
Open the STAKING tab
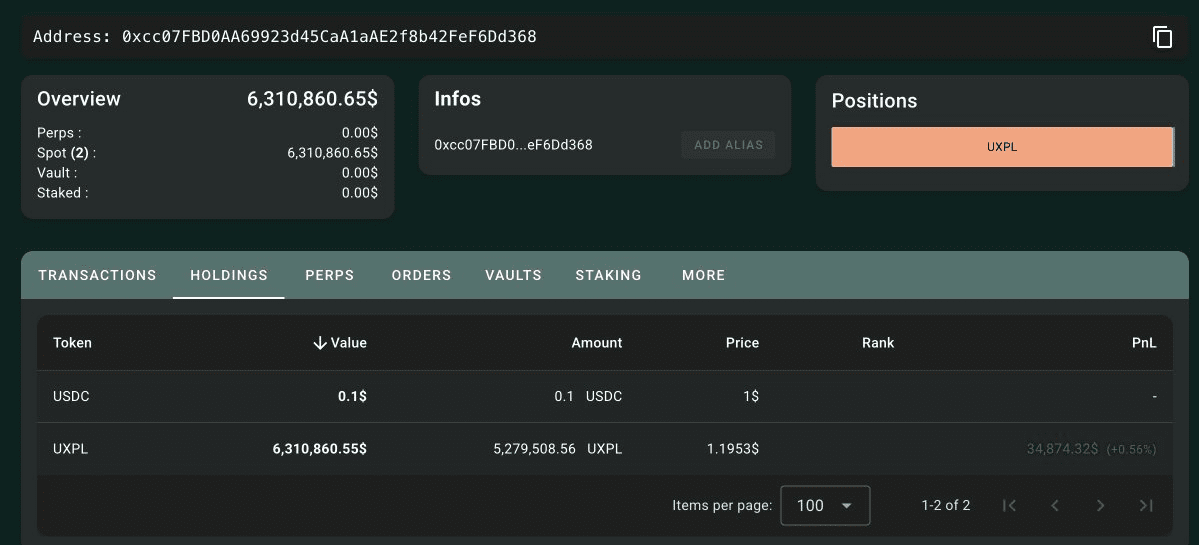tap(609, 275)
